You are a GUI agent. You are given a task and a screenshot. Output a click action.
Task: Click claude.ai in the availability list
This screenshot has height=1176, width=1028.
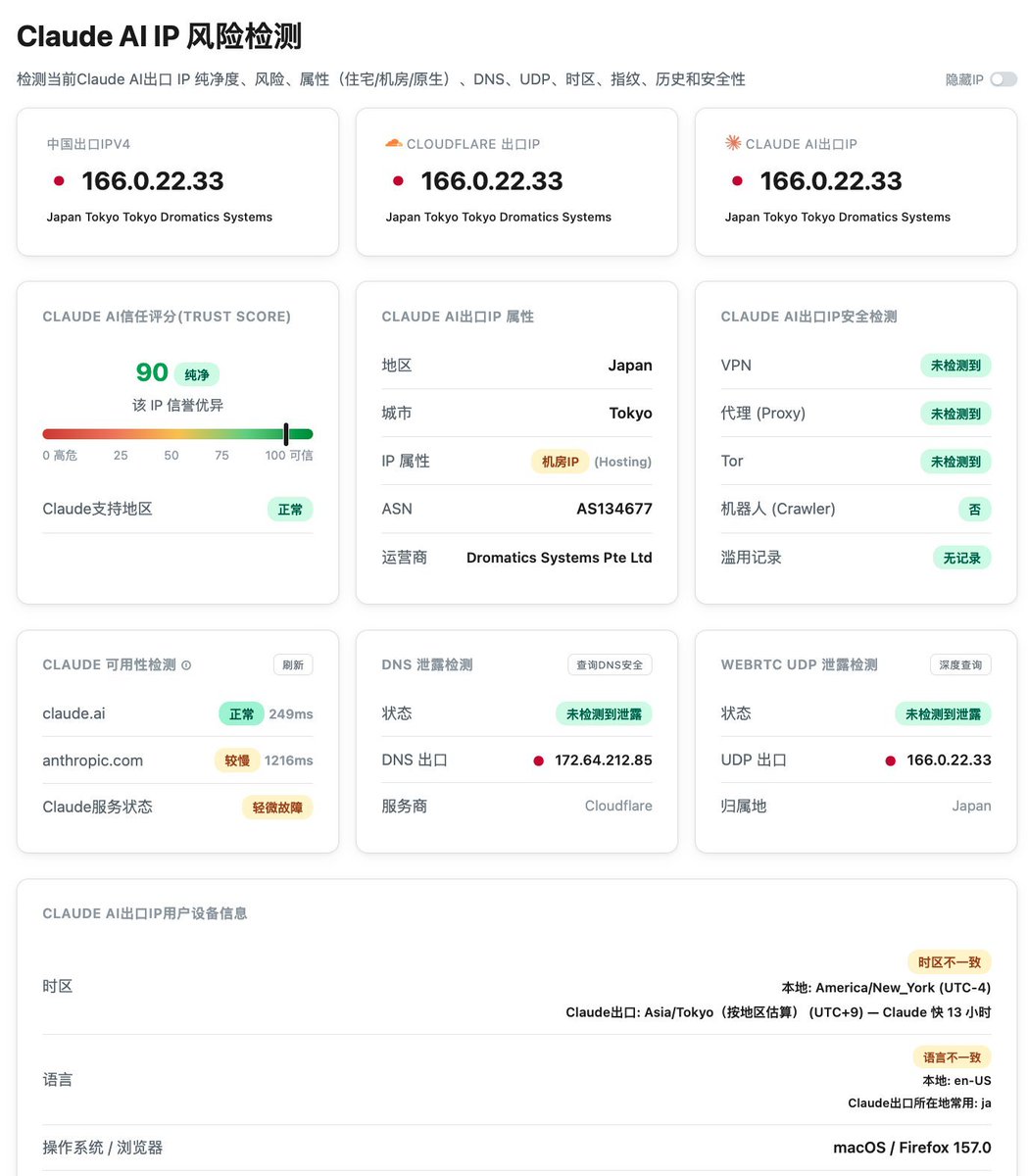click(x=73, y=713)
